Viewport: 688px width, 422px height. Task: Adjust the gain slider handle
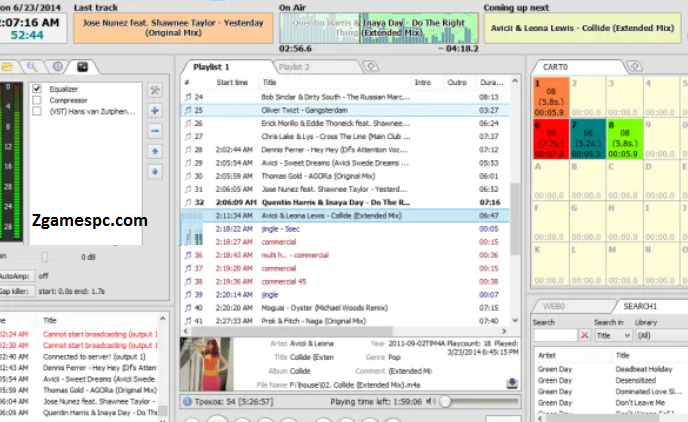44,257
